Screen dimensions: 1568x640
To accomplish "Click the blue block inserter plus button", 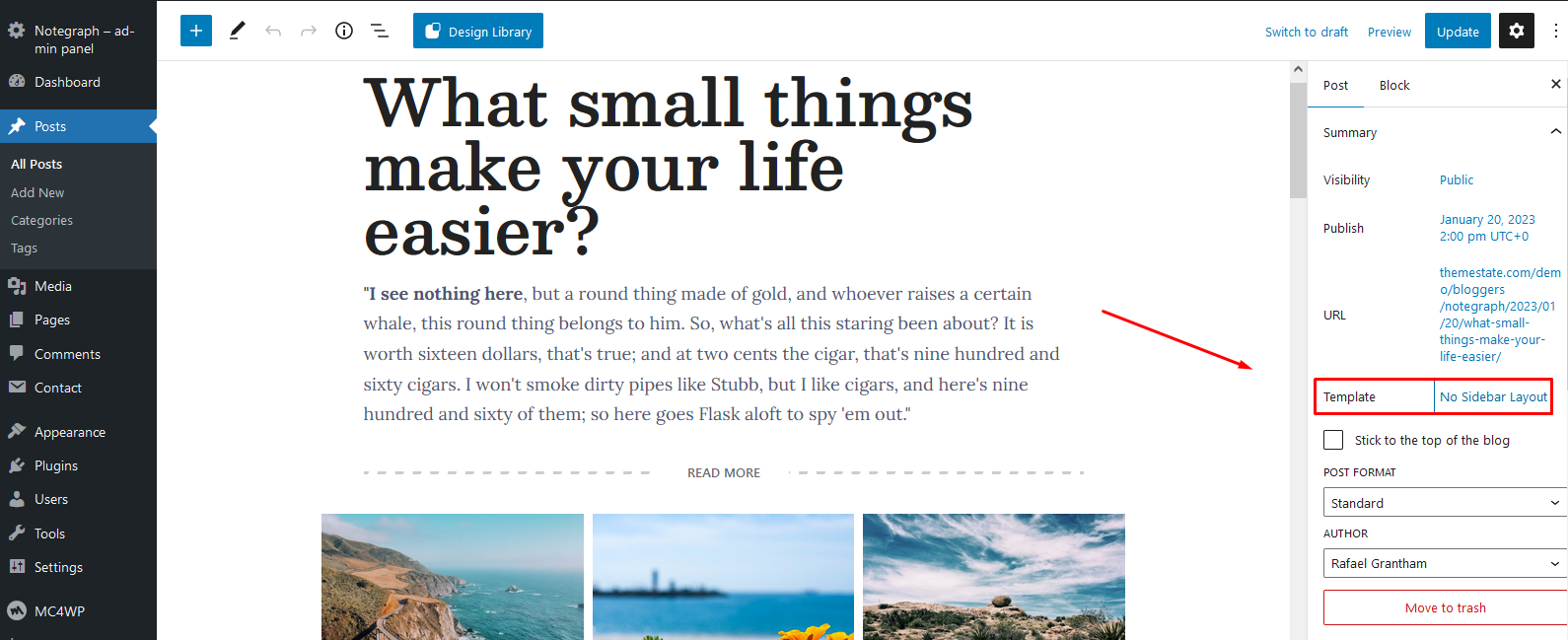I will pyautogui.click(x=196, y=31).
